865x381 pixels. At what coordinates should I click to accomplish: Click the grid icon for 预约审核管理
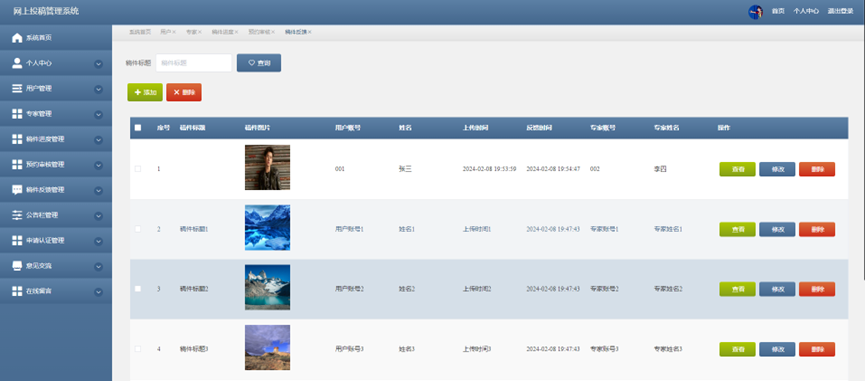pyautogui.click(x=17, y=164)
